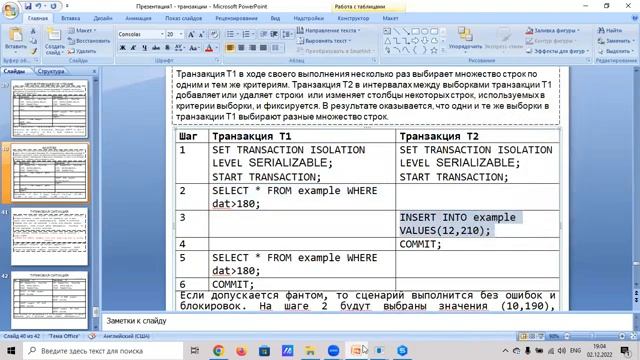The height and width of the screenshot is (360, 640).
Task: Click the slide notes field Заметки к слайду
Action: click(x=367, y=321)
